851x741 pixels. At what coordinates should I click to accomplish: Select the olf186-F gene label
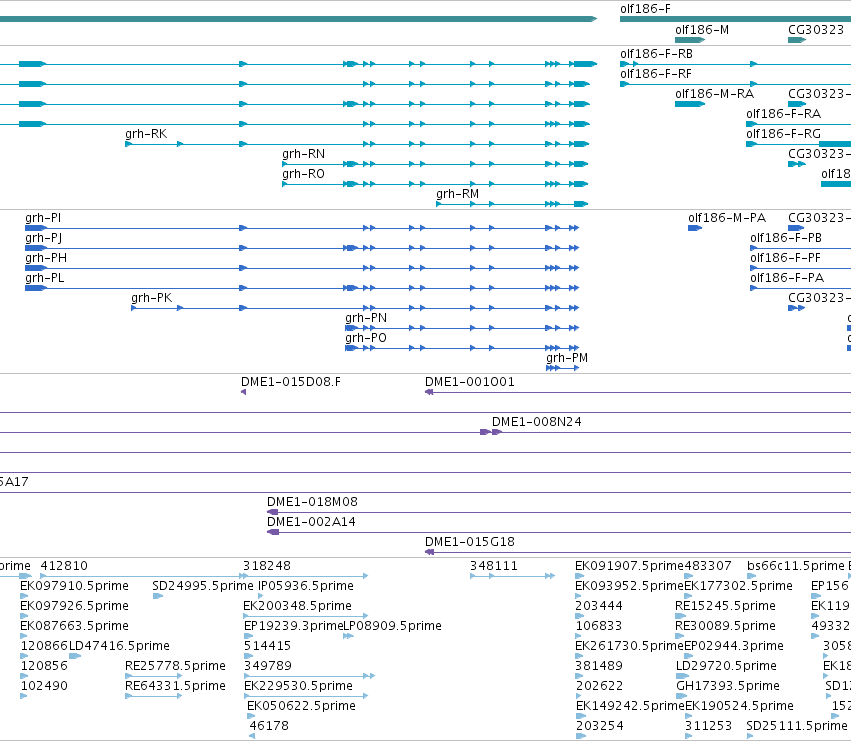click(x=645, y=9)
